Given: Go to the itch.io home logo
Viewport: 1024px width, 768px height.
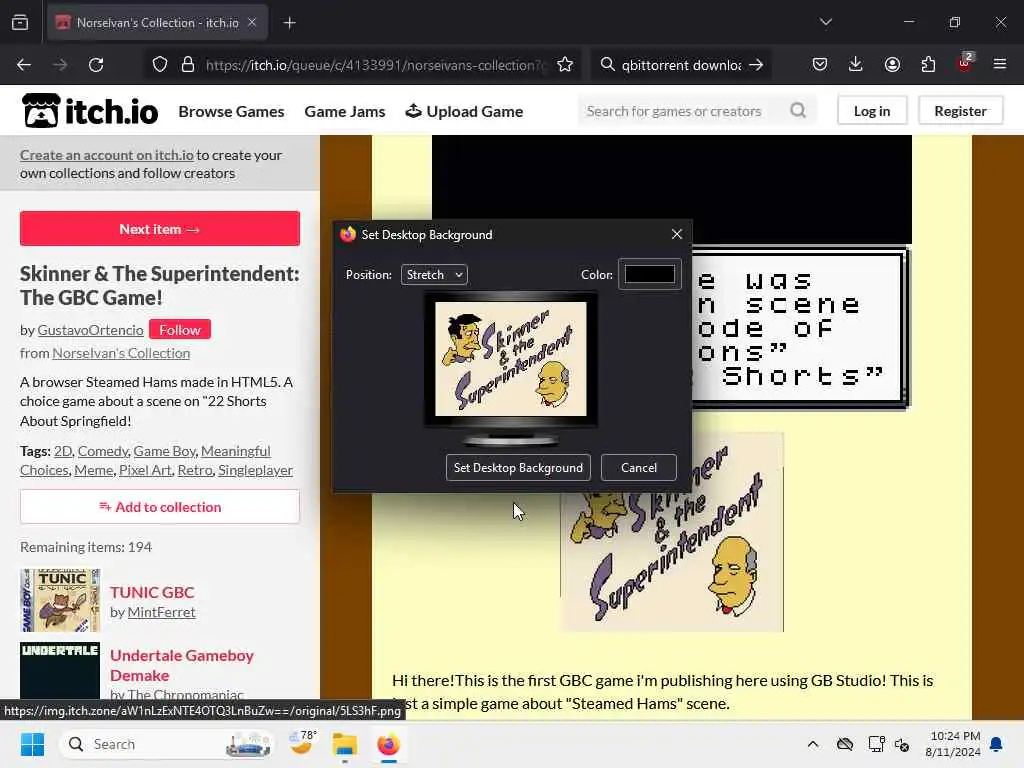Looking at the screenshot, I should point(90,110).
